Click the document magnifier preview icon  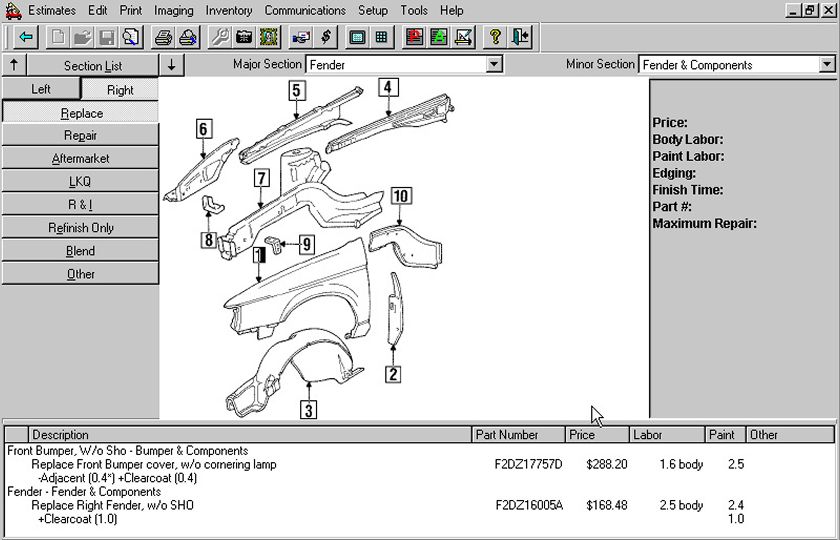click(131, 37)
